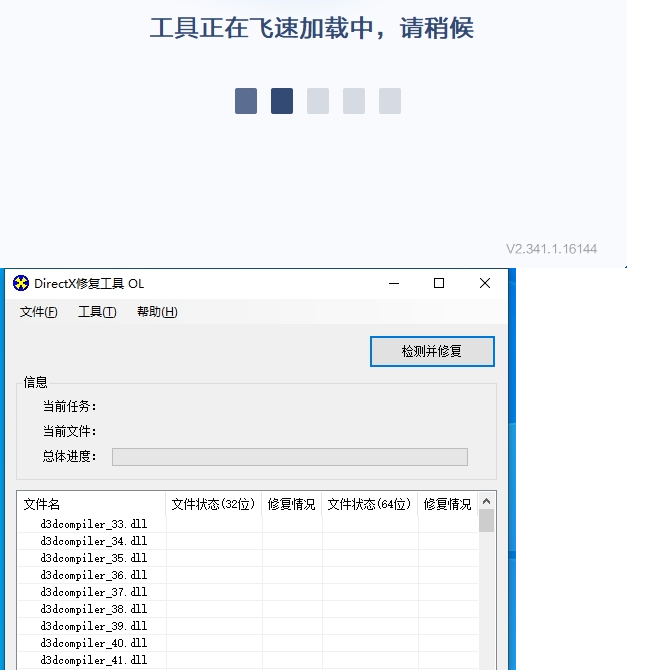Click the first 修复情况 column header

click(291, 504)
